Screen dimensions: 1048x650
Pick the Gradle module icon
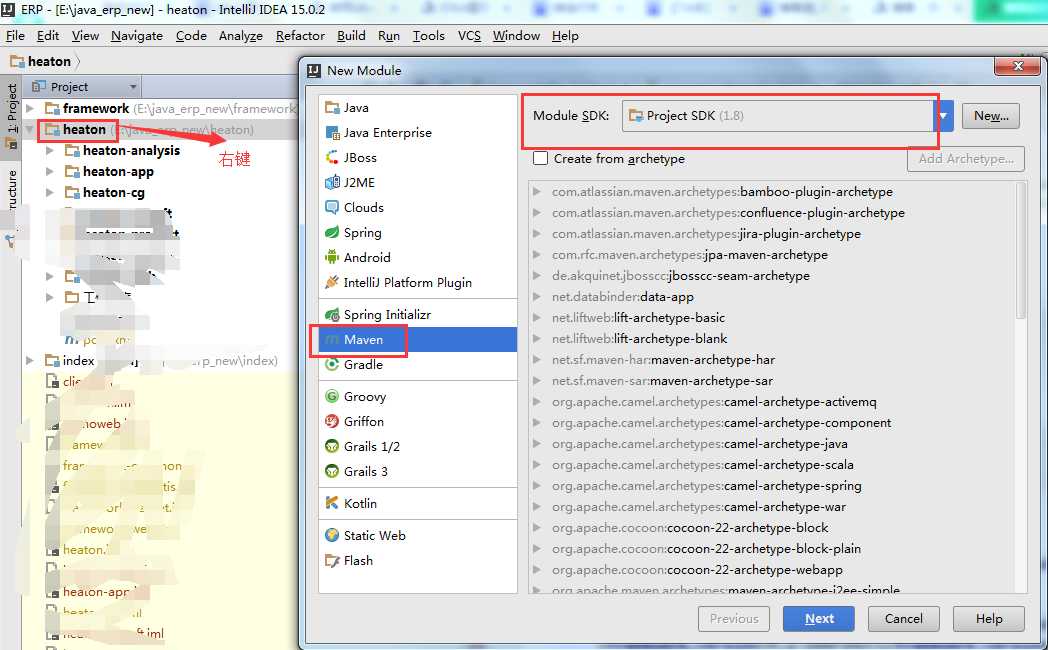point(332,365)
